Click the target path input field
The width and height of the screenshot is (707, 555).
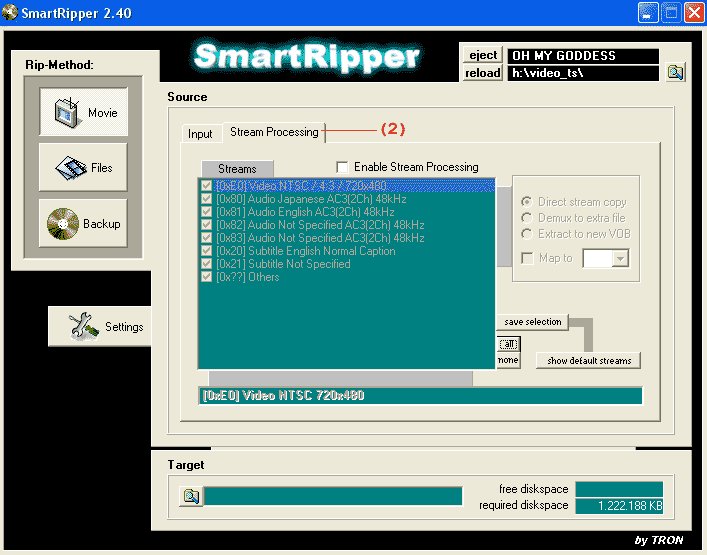pos(333,496)
